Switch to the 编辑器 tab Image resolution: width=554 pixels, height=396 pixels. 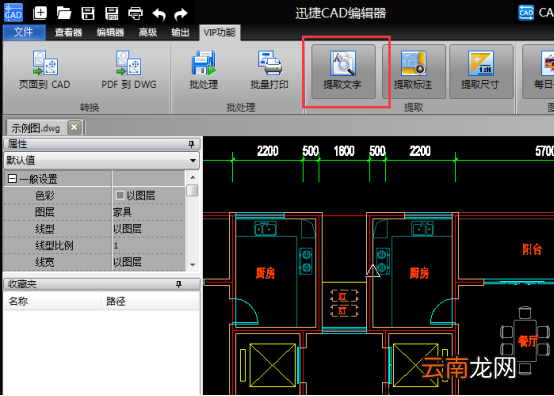(x=110, y=32)
